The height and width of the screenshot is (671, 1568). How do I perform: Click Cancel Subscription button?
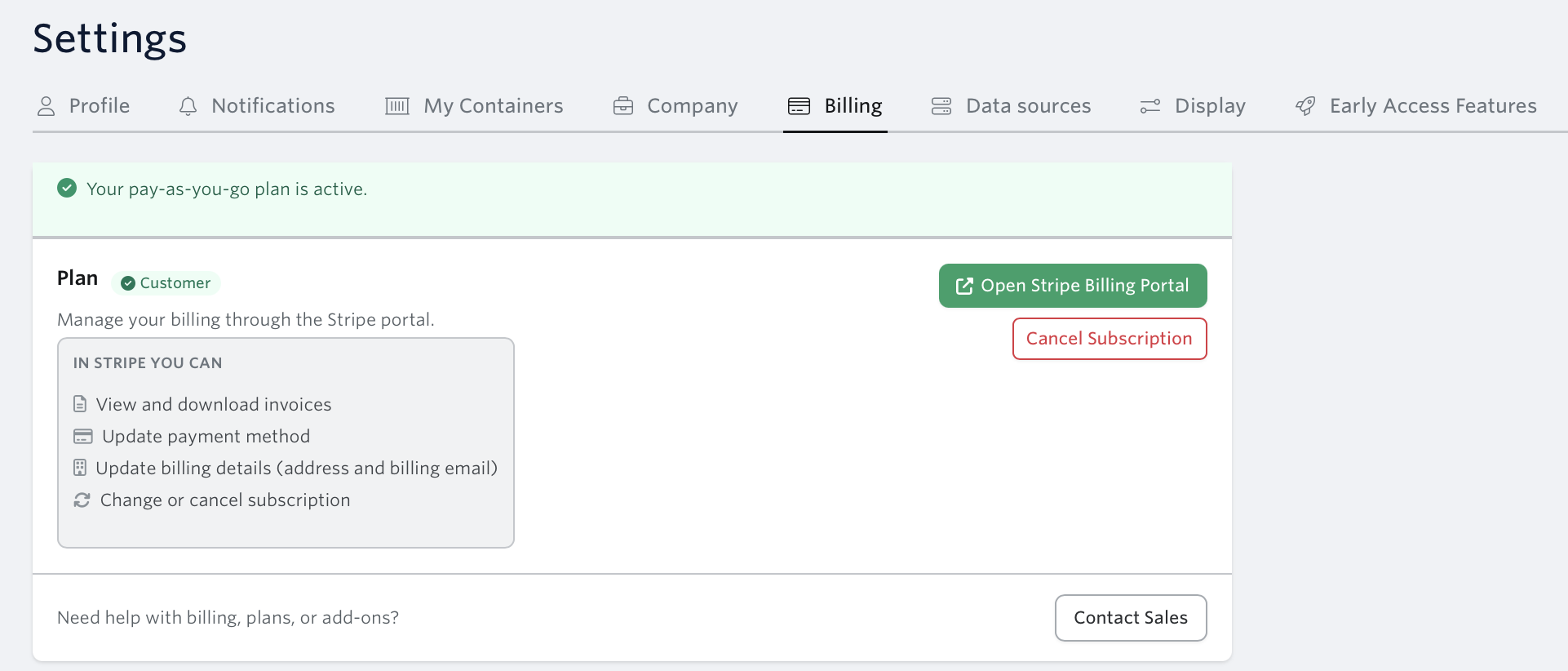[x=1110, y=339]
